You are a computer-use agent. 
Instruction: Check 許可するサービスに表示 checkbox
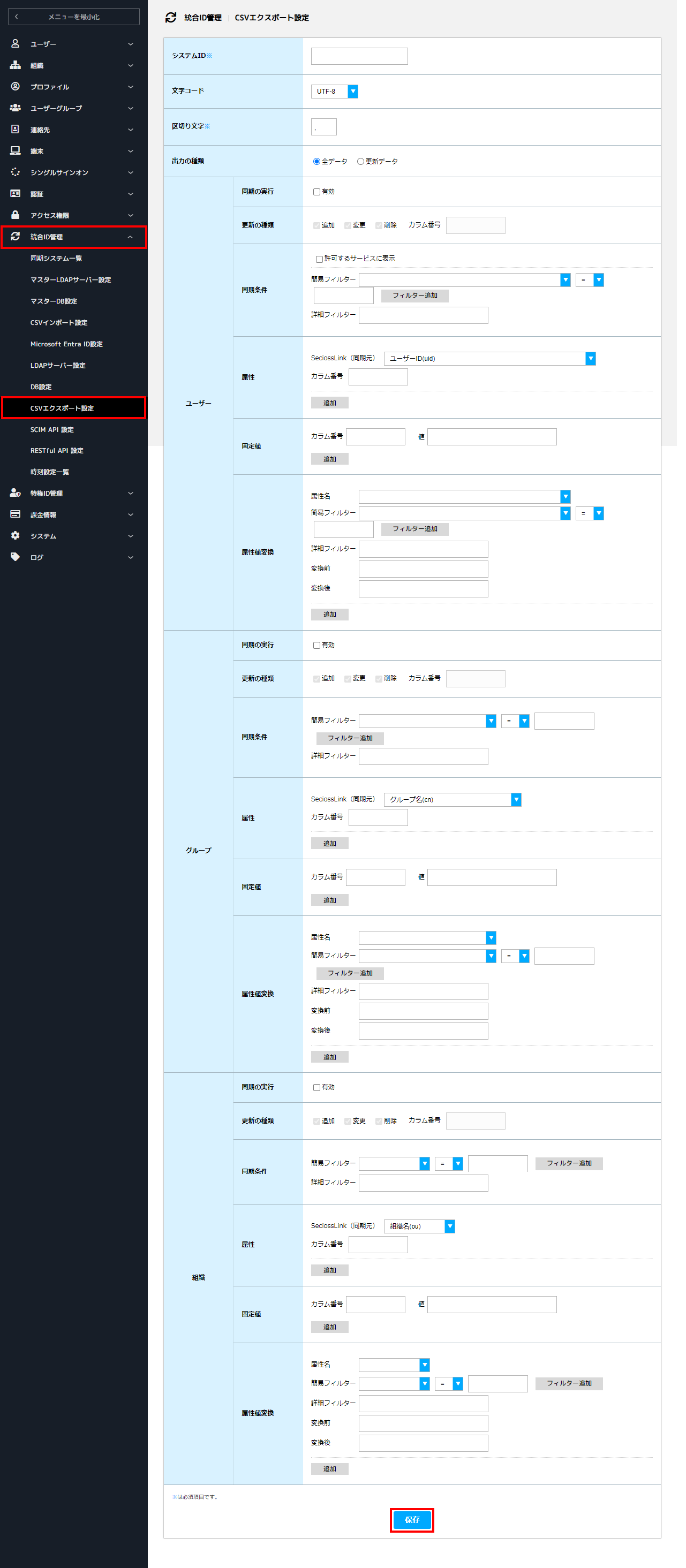319,259
